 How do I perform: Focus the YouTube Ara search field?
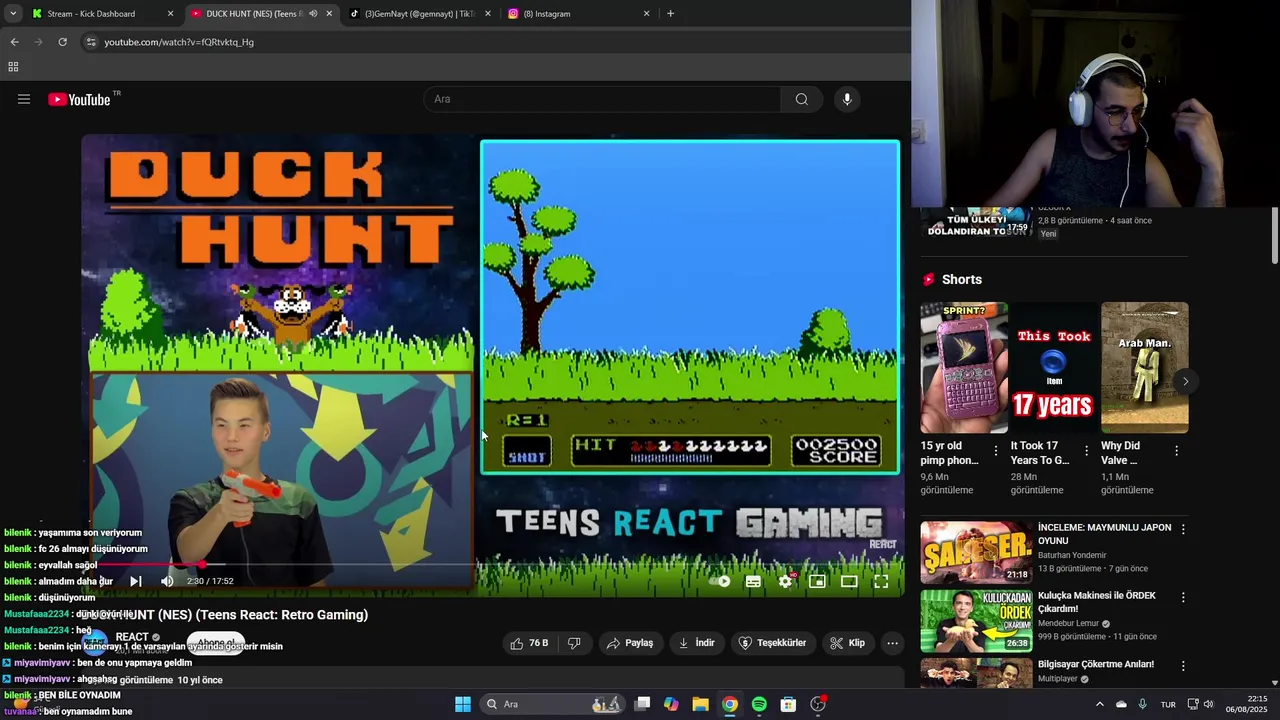click(x=602, y=99)
